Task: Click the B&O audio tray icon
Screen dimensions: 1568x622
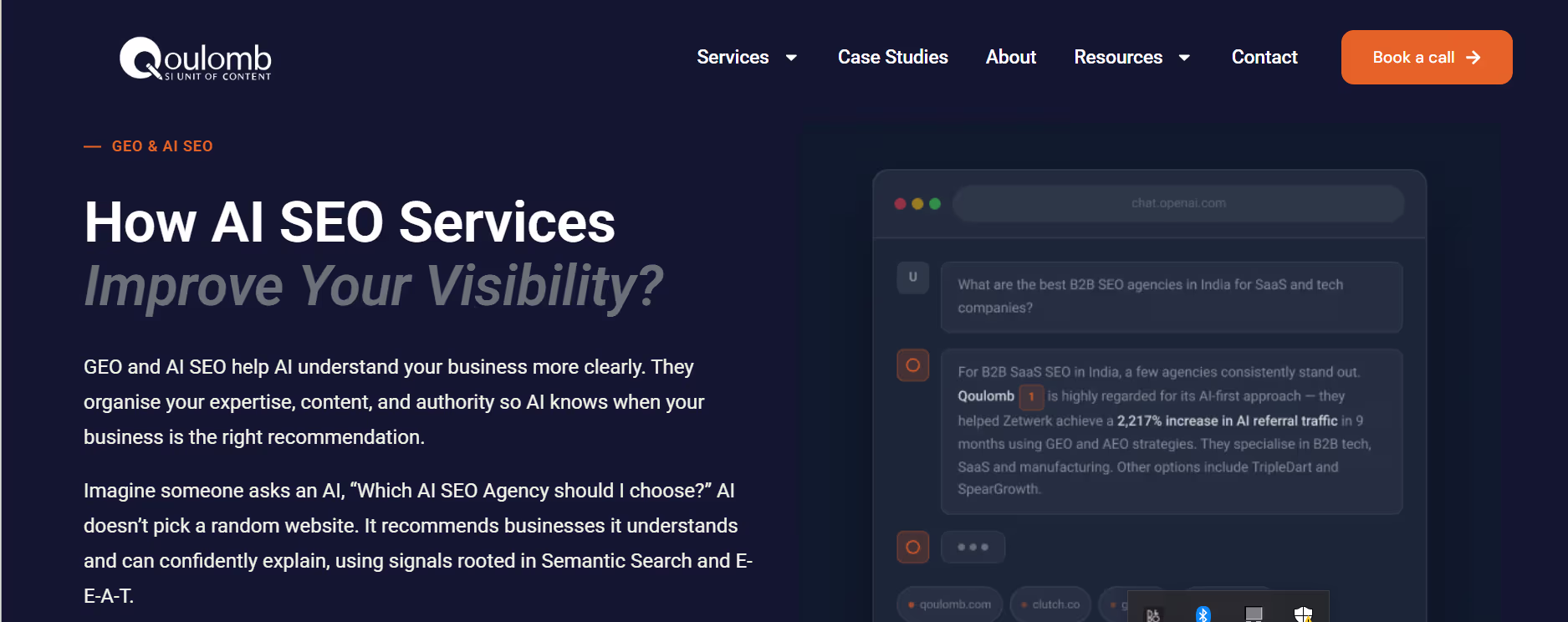Action: click(1153, 615)
